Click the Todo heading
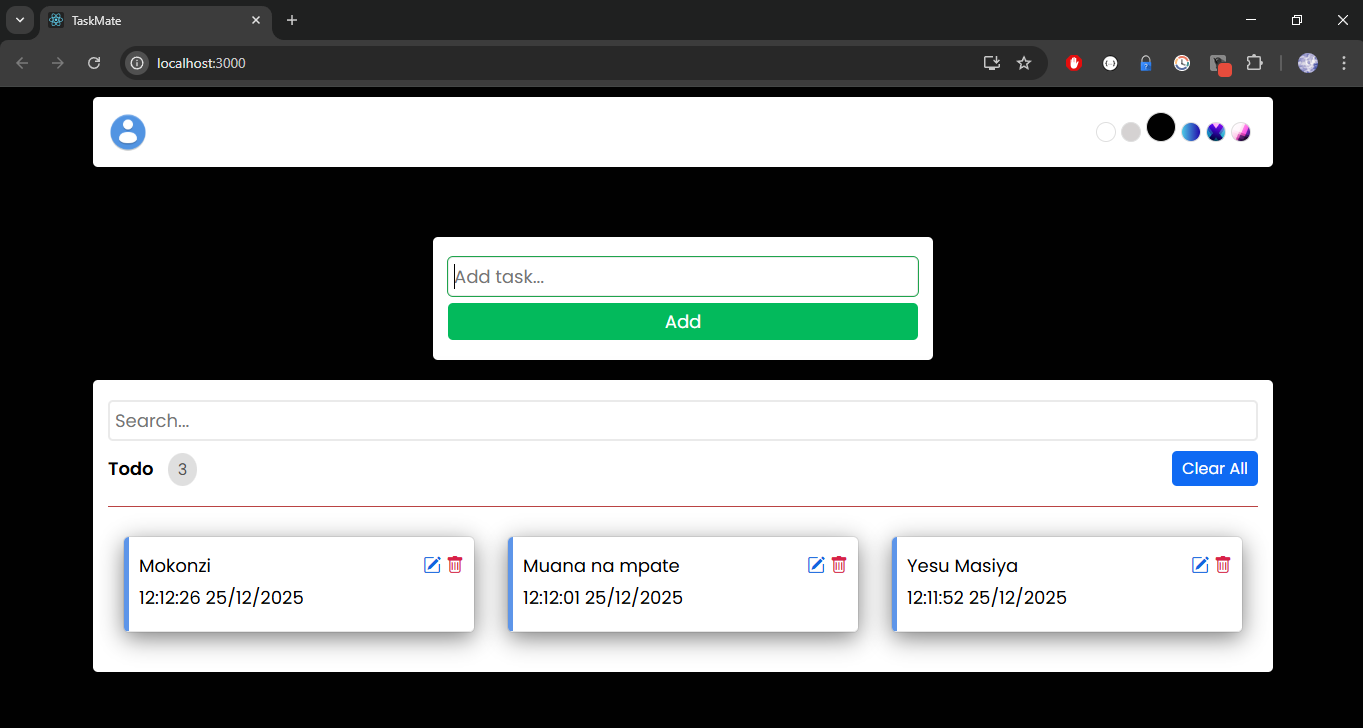Screen dimensions: 1363x728 [x=131, y=469]
